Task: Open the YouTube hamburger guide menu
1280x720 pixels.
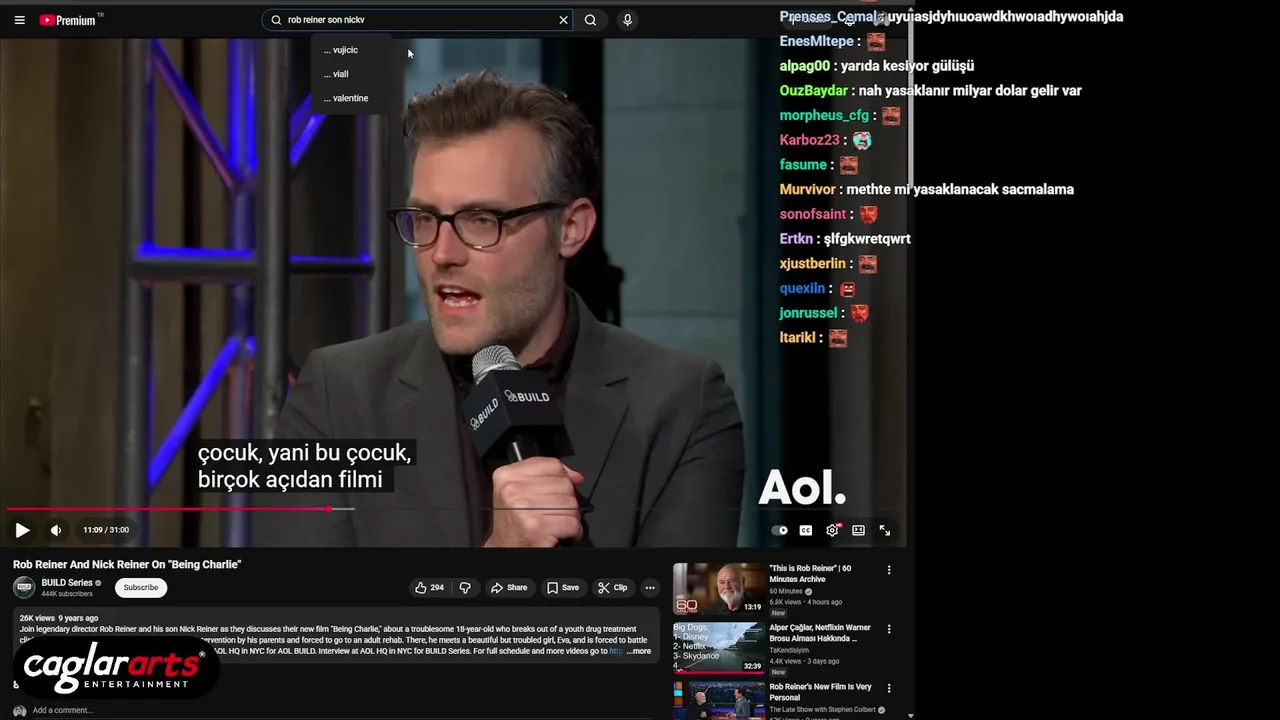Action: [19, 20]
